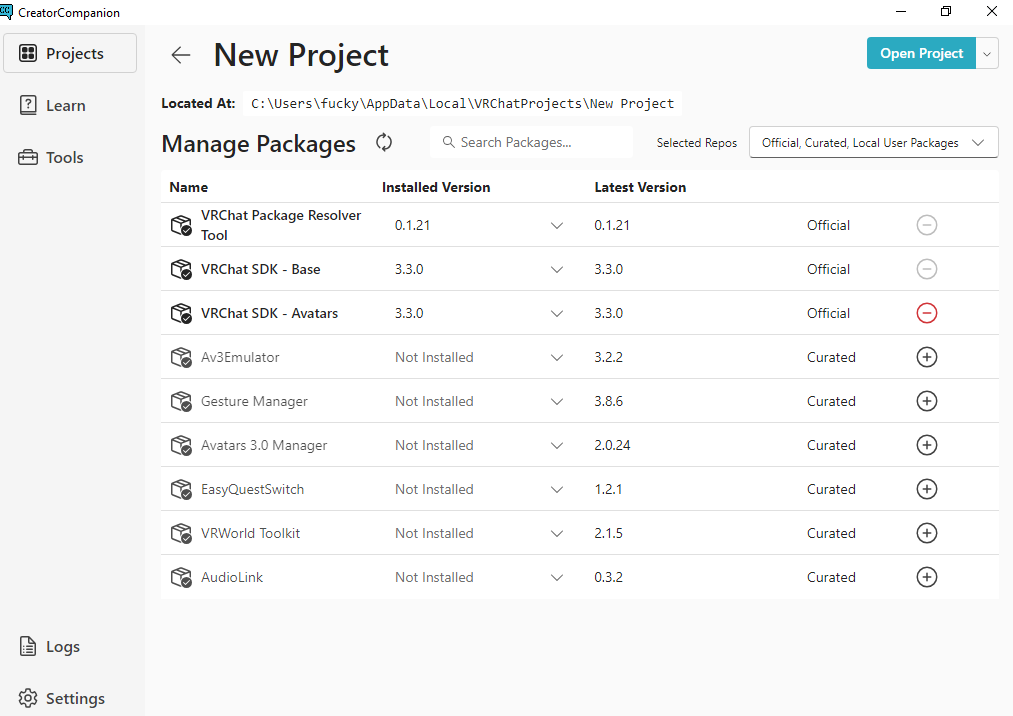Click the Open Project button
Viewport: 1013px width, 716px height.
pos(921,53)
